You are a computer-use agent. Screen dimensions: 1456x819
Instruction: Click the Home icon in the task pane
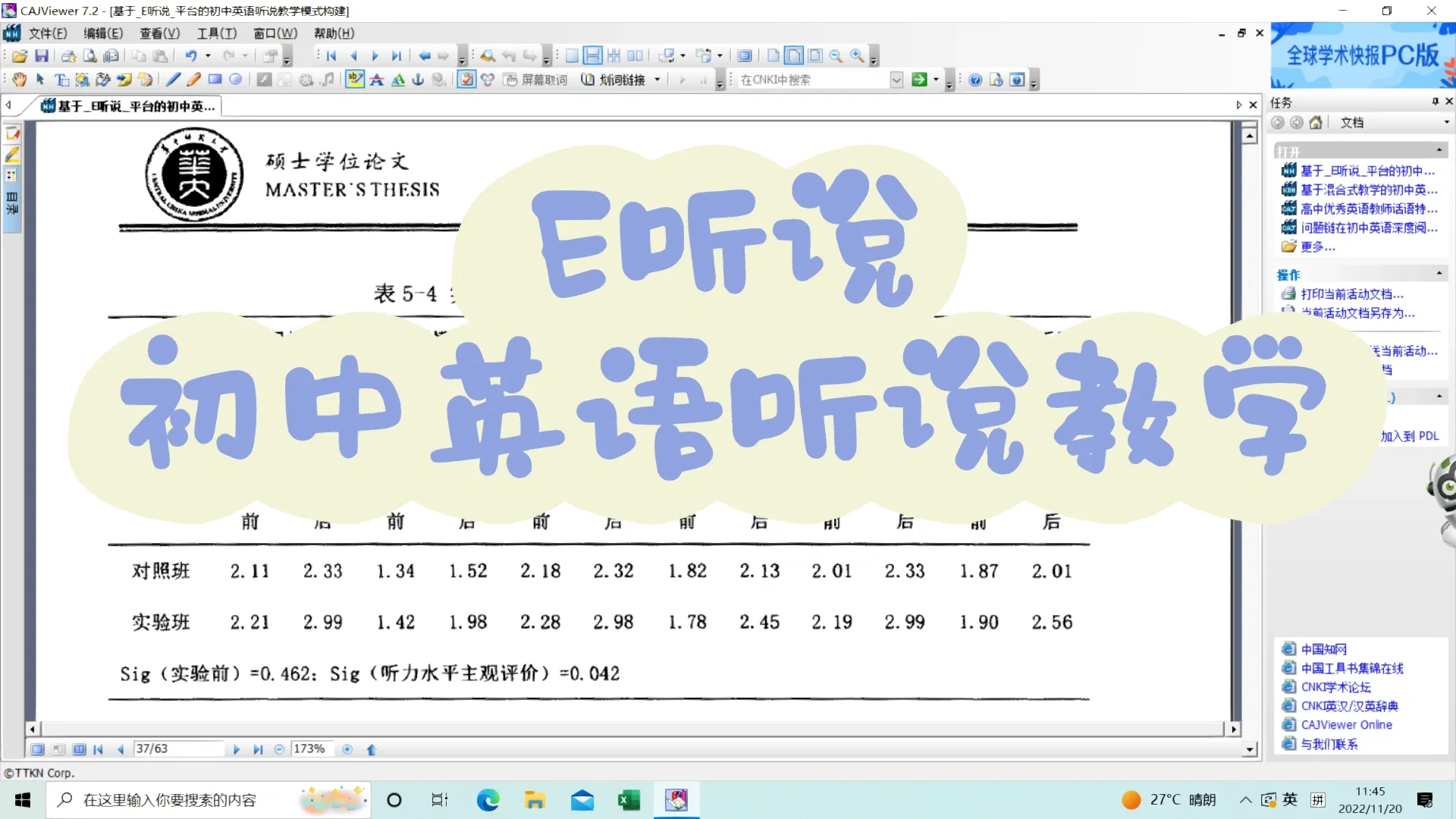click(1316, 123)
